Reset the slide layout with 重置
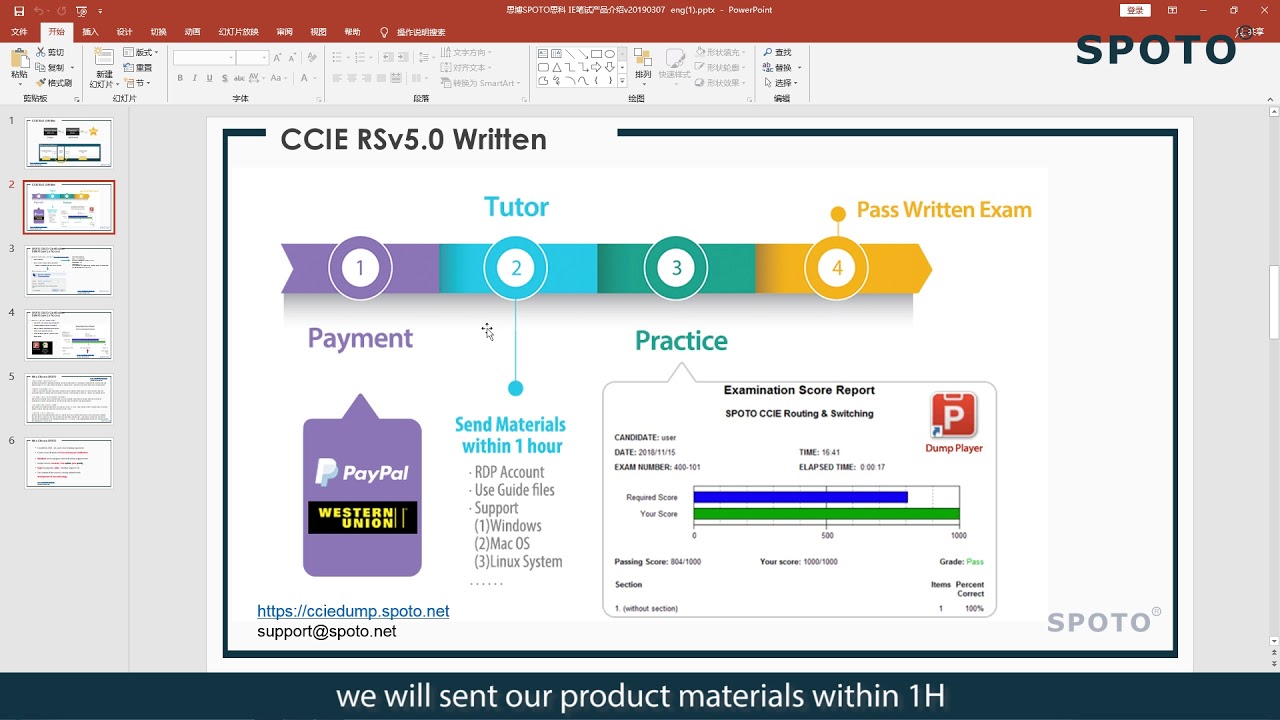The image size is (1280, 720). pyautogui.click(x=139, y=67)
